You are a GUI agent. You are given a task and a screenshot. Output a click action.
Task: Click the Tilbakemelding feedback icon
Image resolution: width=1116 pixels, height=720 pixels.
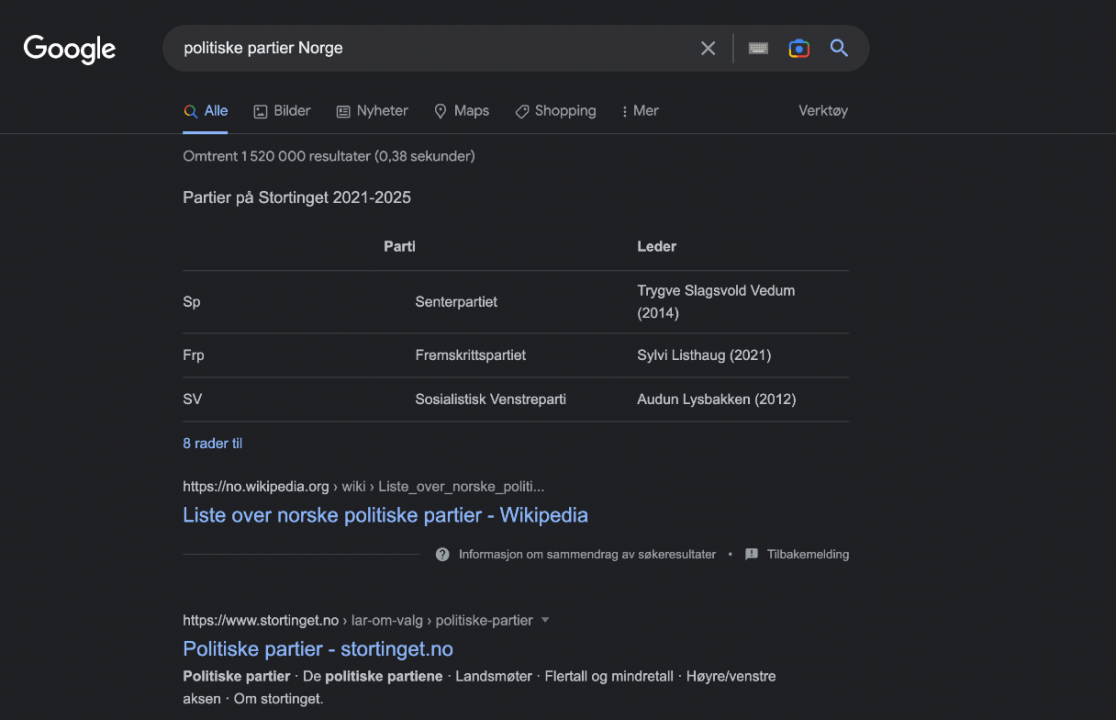pos(752,554)
